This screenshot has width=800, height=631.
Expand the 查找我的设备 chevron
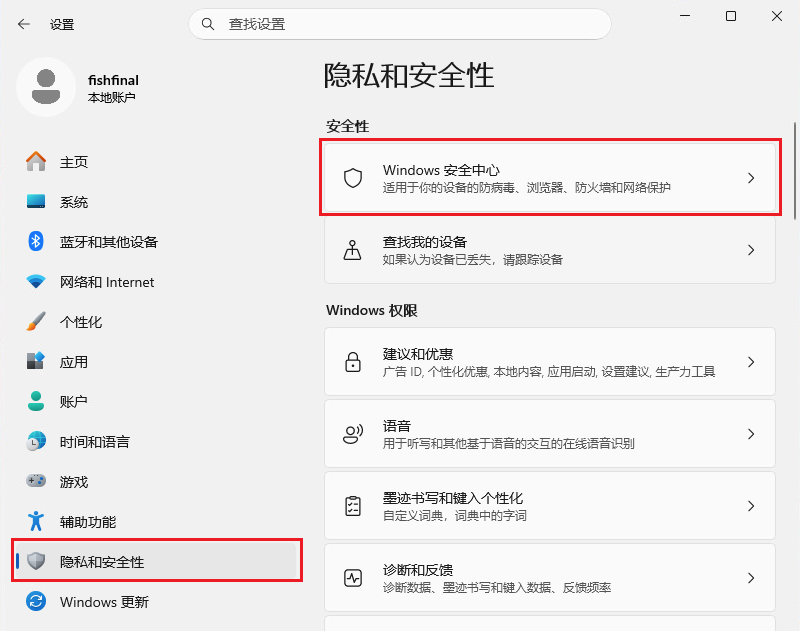tap(751, 250)
